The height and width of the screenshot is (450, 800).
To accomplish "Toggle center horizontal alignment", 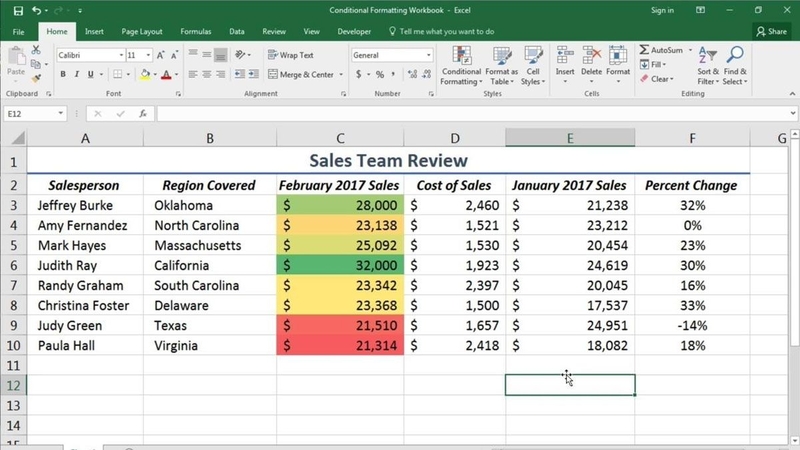I will tap(207, 74).
